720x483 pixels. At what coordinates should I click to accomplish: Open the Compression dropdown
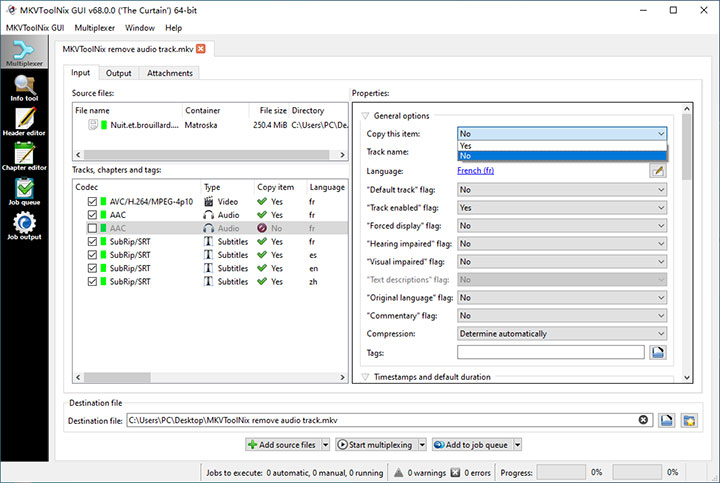tap(561, 334)
